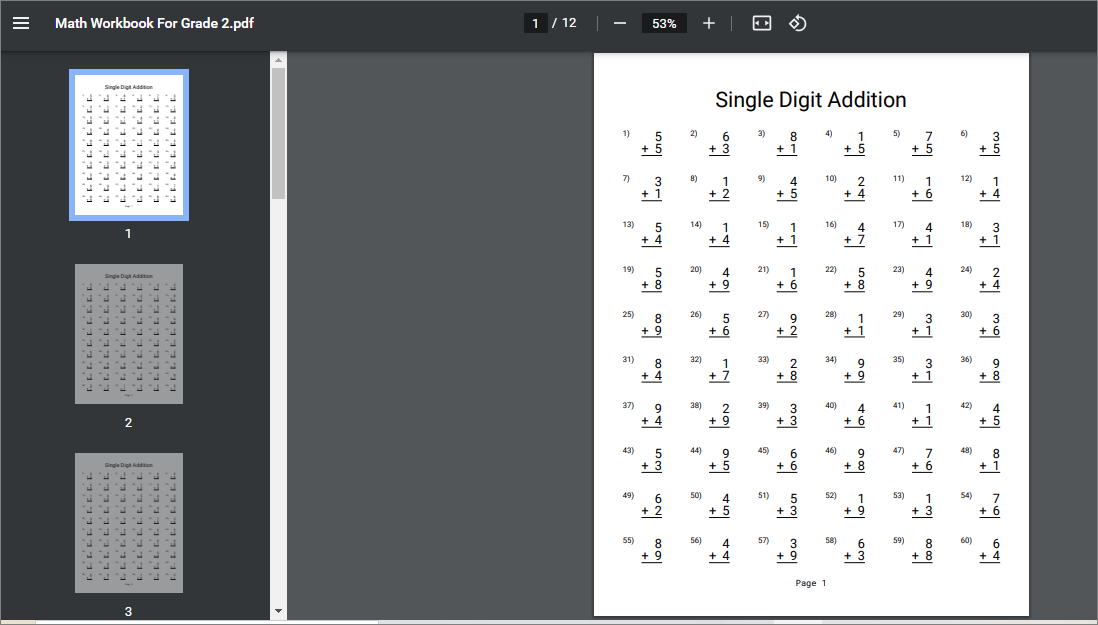This screenshot has width=1098, height=625.
Task: Zoom out using the minus button
Action: click(x=620, y=23)
